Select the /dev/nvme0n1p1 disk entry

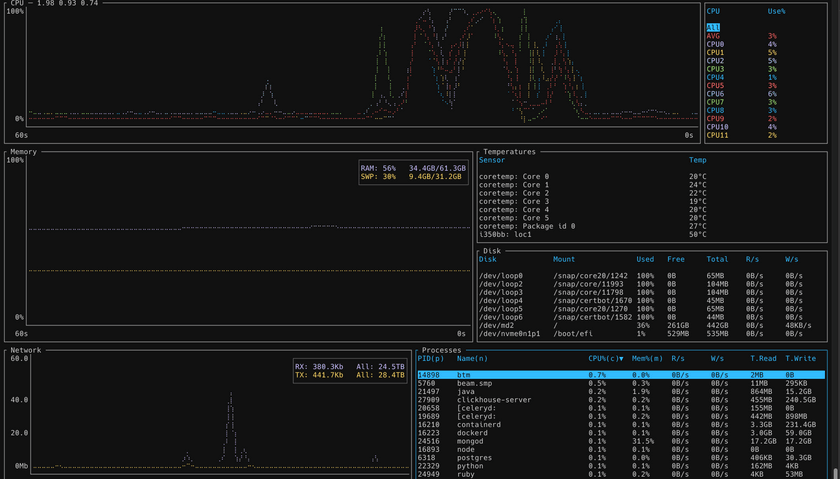[510, 333]
